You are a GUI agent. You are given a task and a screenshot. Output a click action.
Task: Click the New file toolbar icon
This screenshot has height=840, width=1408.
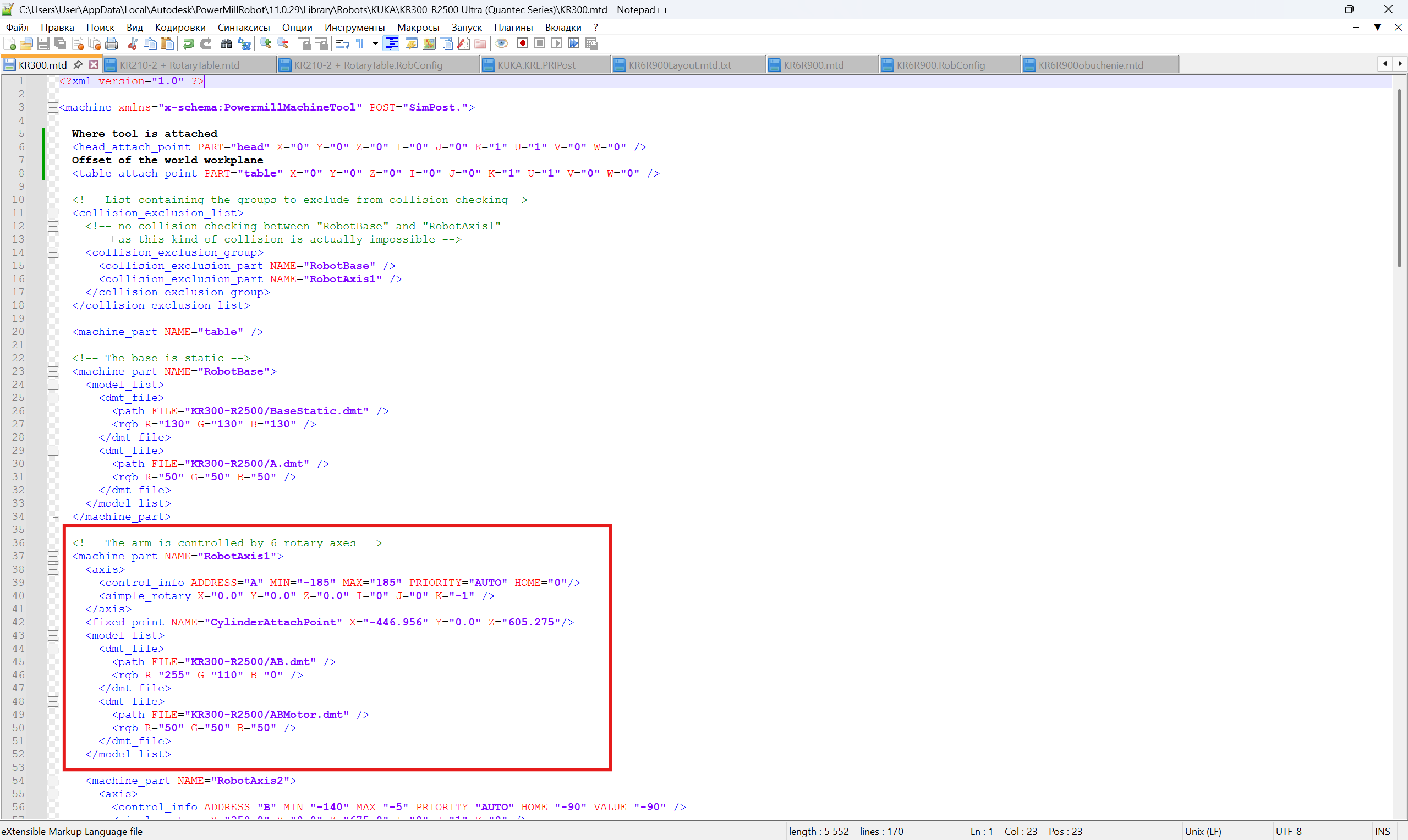click(9, 44)
